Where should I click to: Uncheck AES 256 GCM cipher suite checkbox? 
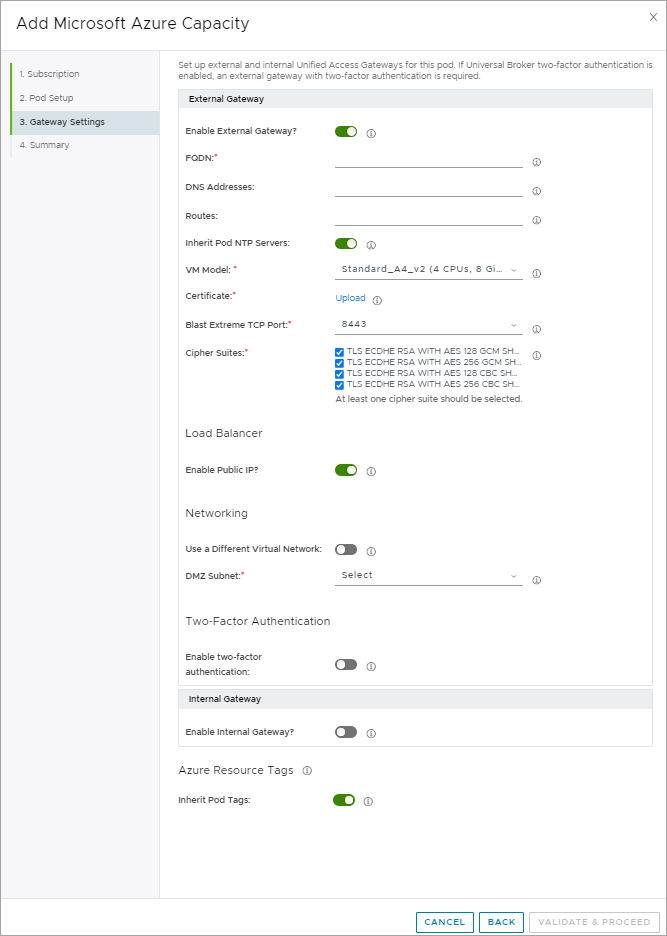tap(339, 363)
